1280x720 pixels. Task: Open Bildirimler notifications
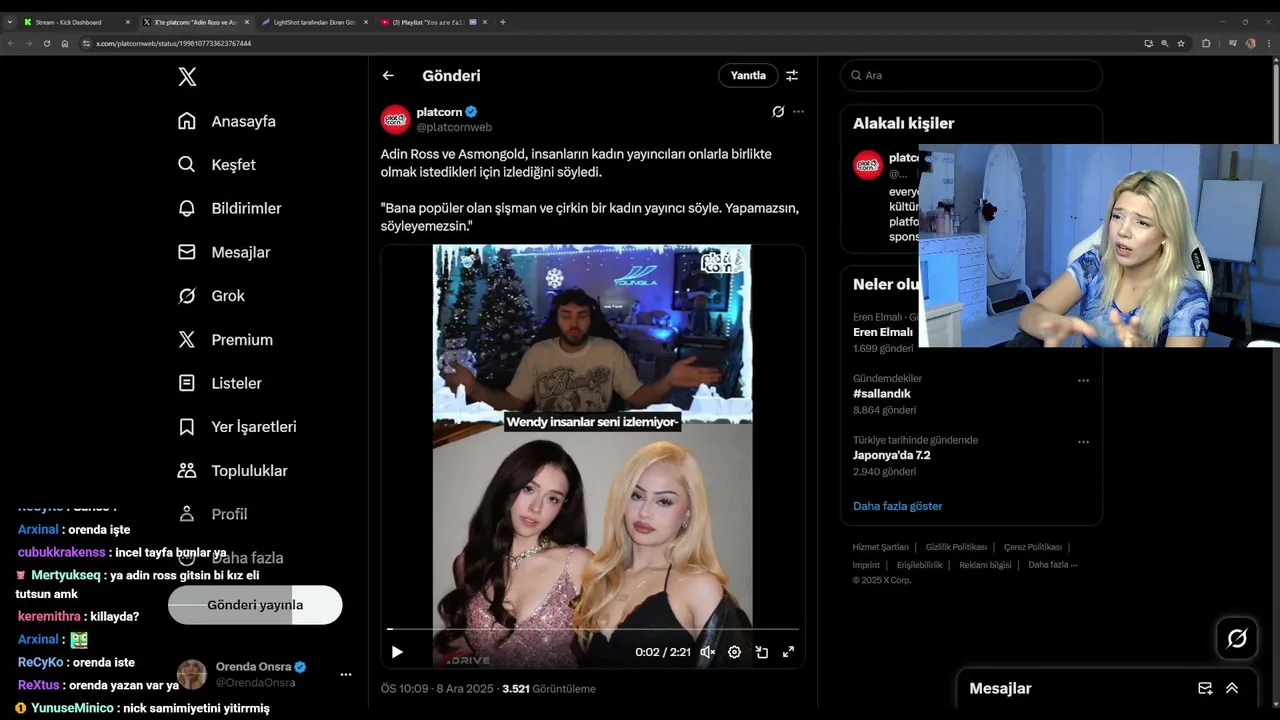pyautogui.click(x=230, y=208)
